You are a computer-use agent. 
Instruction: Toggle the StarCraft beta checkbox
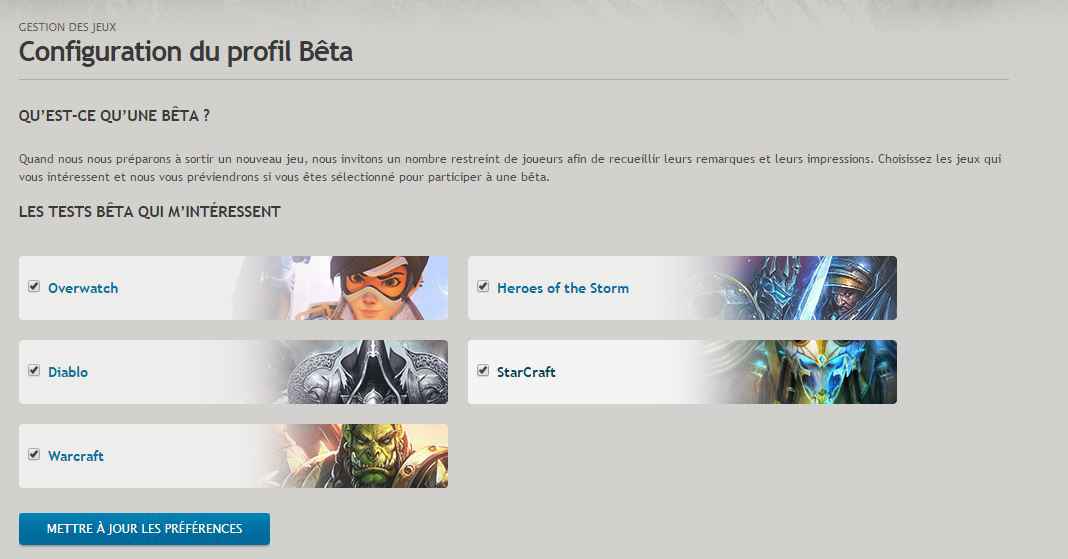click(x=483, y=370)
